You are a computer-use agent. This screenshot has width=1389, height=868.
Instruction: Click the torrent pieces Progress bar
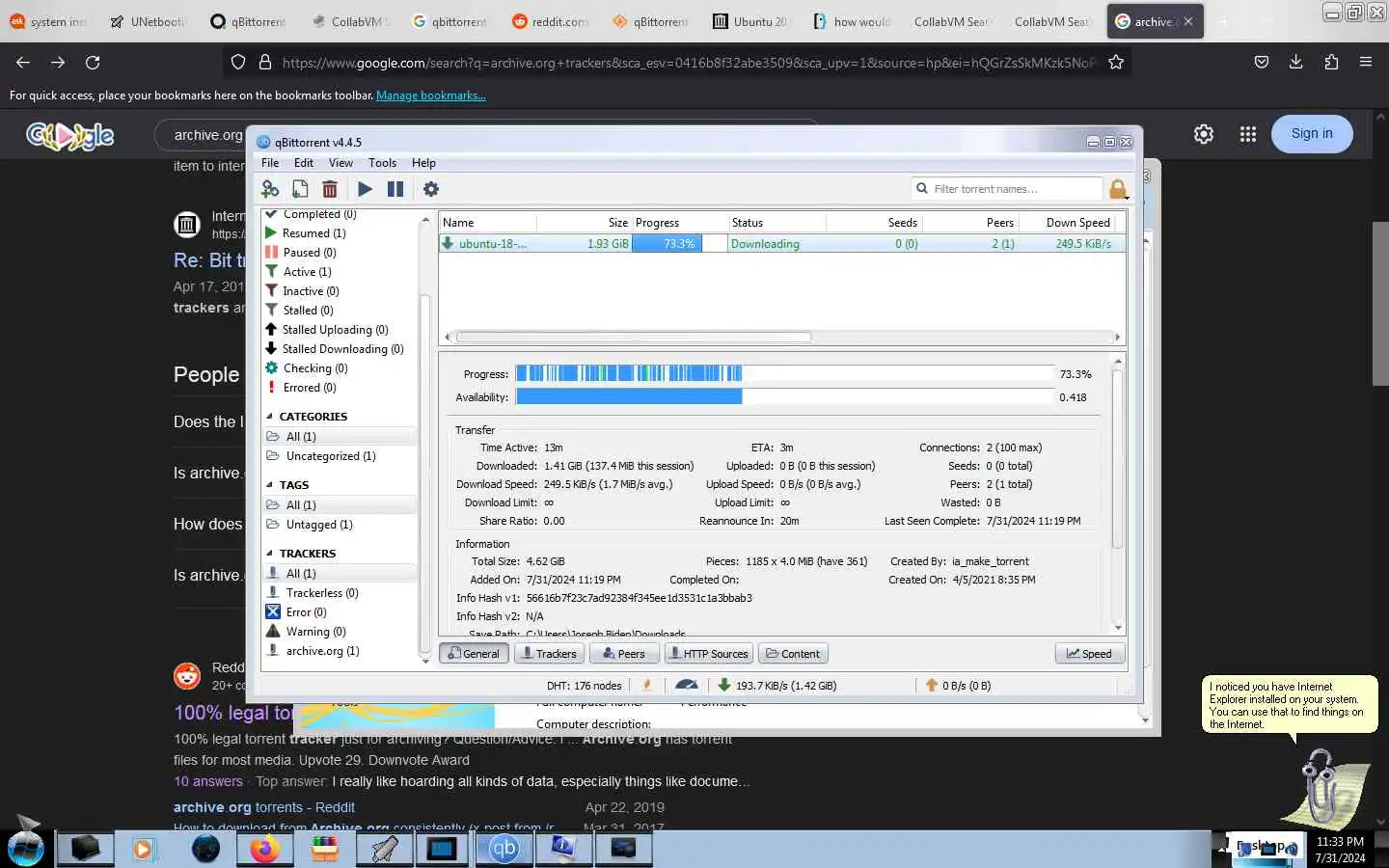pyautogui.click(x=784, y=374)
